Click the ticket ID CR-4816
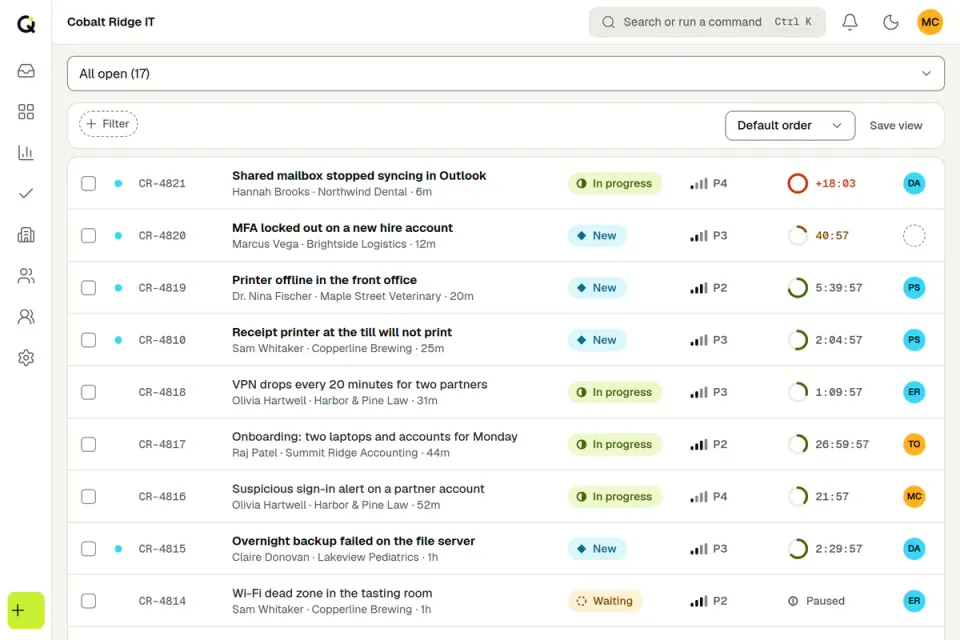 [162, 497]
